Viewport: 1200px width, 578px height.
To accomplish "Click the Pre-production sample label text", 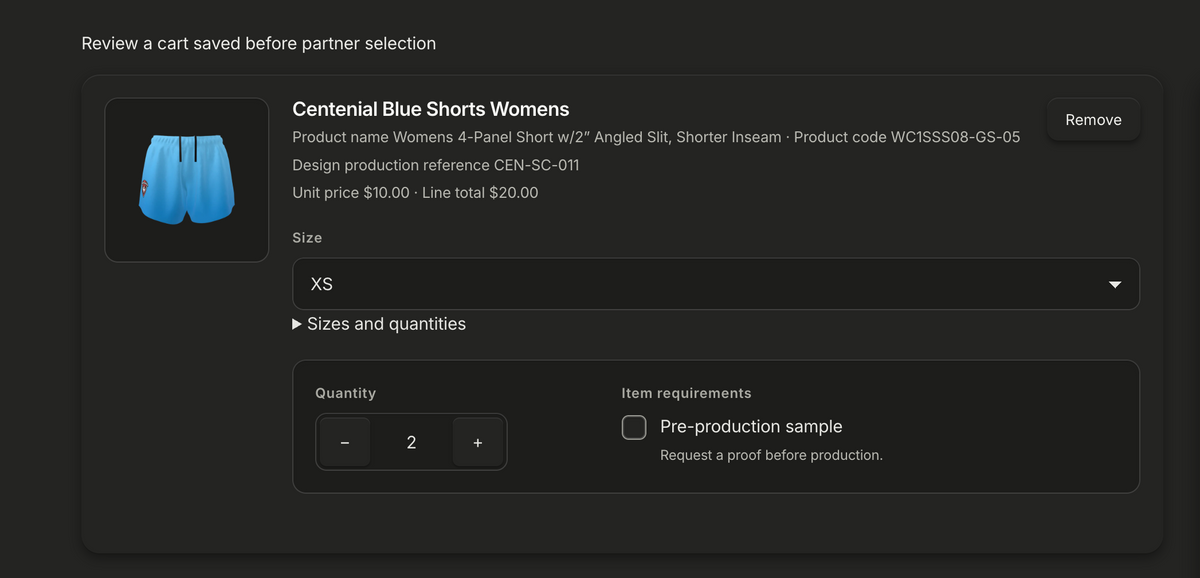I will click(x=751, y=427).
